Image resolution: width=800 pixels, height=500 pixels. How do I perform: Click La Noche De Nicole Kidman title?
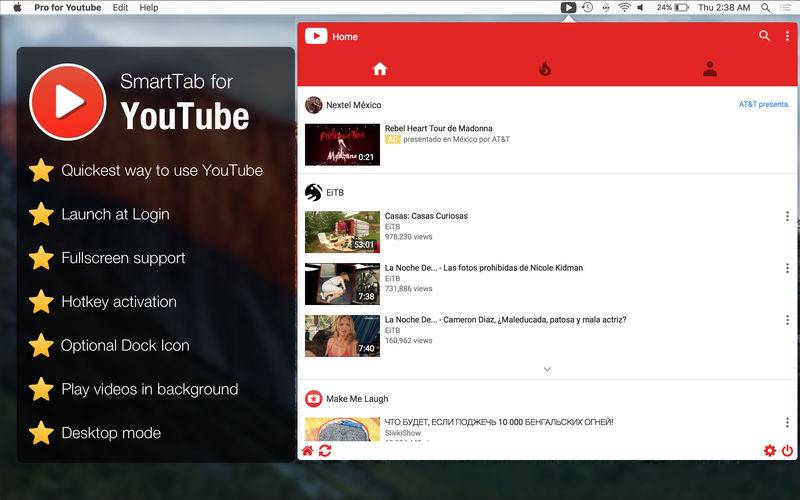(x=484, y=267)
